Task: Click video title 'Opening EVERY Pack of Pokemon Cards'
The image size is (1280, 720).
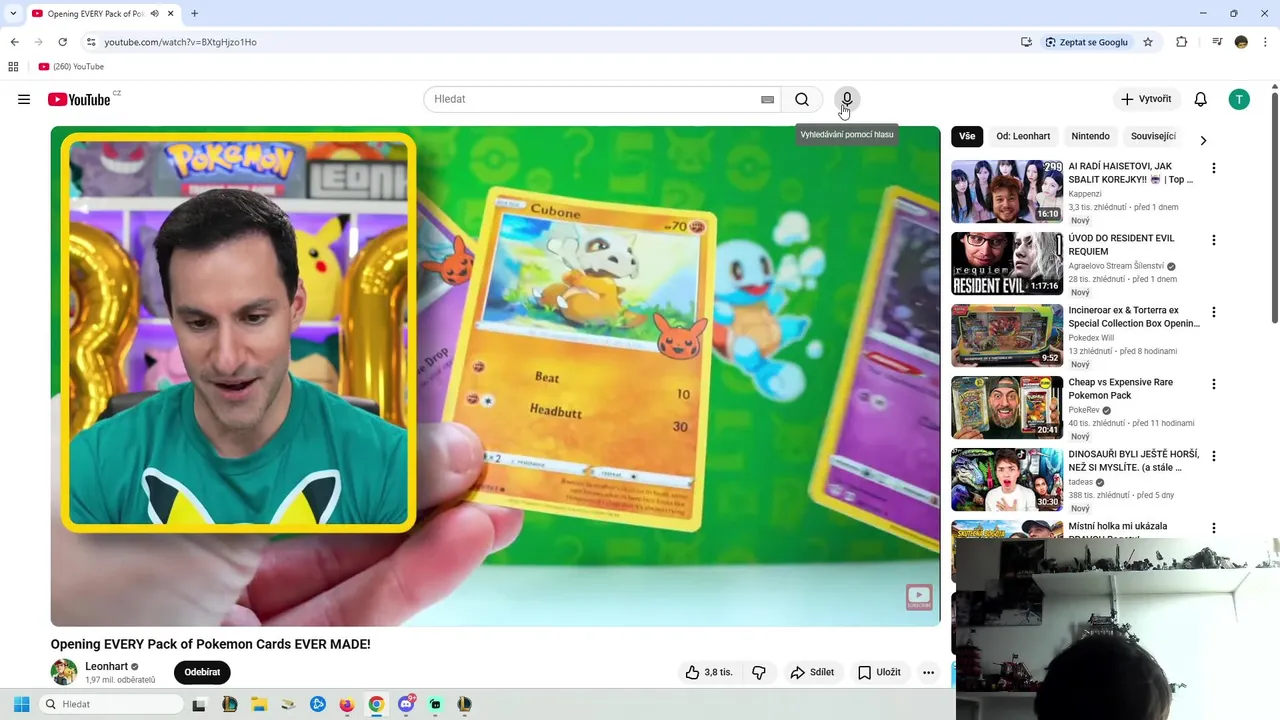Action: point(211,644)
